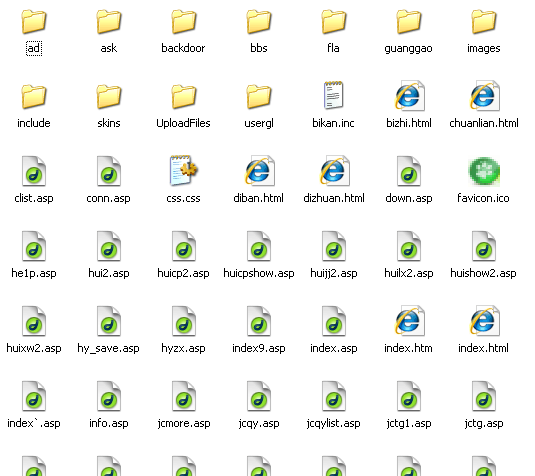Select the huicpshow.asp file icon
The image size is (535, 476).
pyautogui.click(x=259, y=246)
